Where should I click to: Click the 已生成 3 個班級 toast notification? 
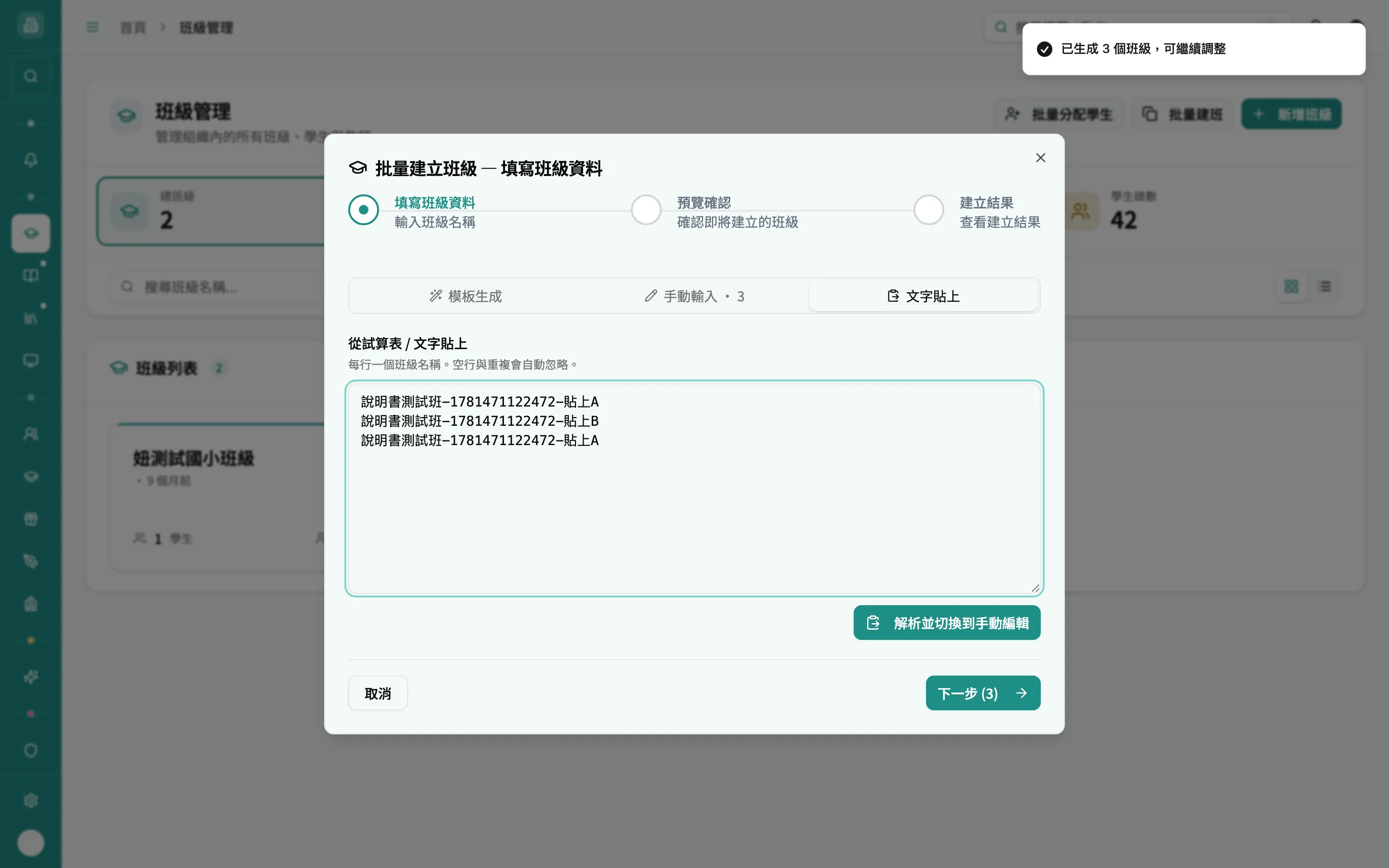tap(1193, 49)
